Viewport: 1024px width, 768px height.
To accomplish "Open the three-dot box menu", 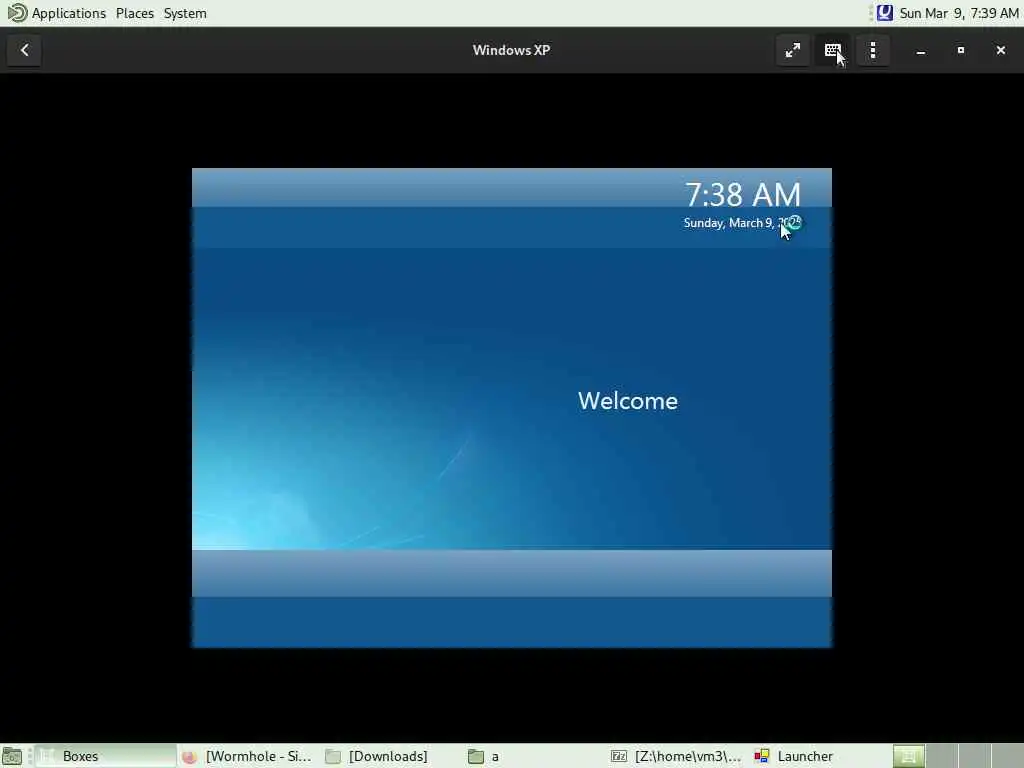I will tap(873, 50).
